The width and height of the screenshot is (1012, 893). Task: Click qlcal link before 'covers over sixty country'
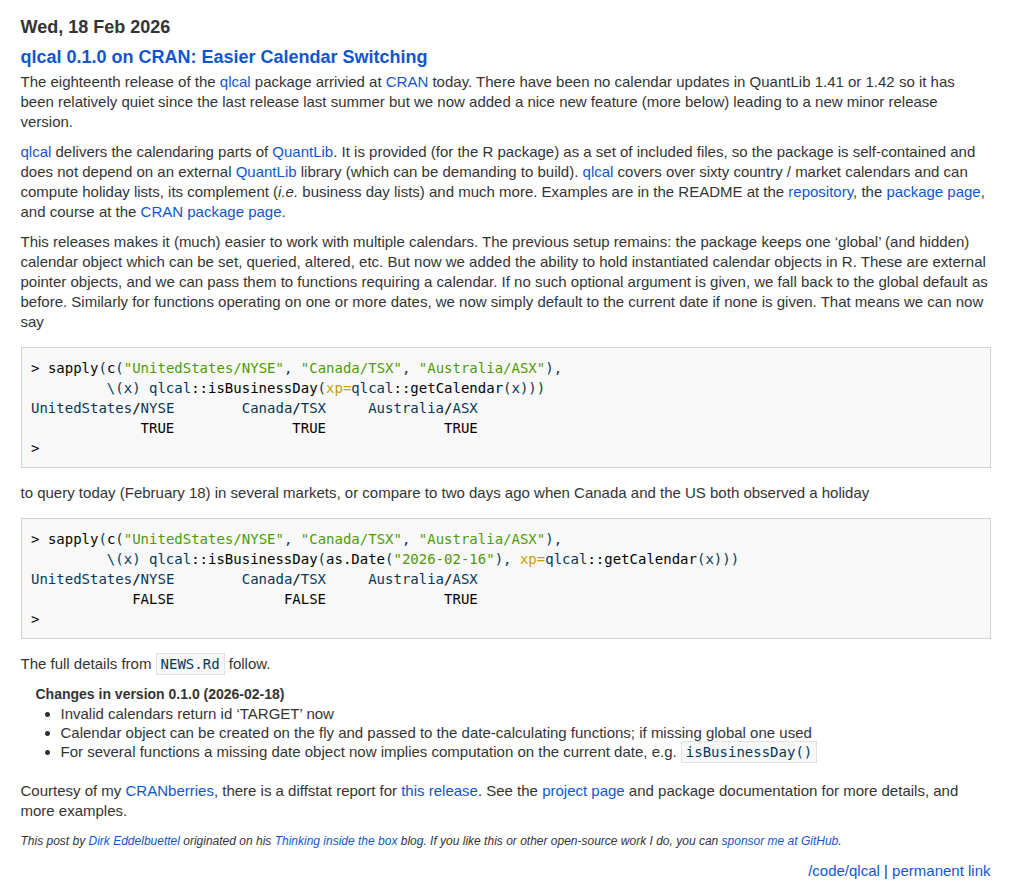pyautogui.click(x=598, y=172)
